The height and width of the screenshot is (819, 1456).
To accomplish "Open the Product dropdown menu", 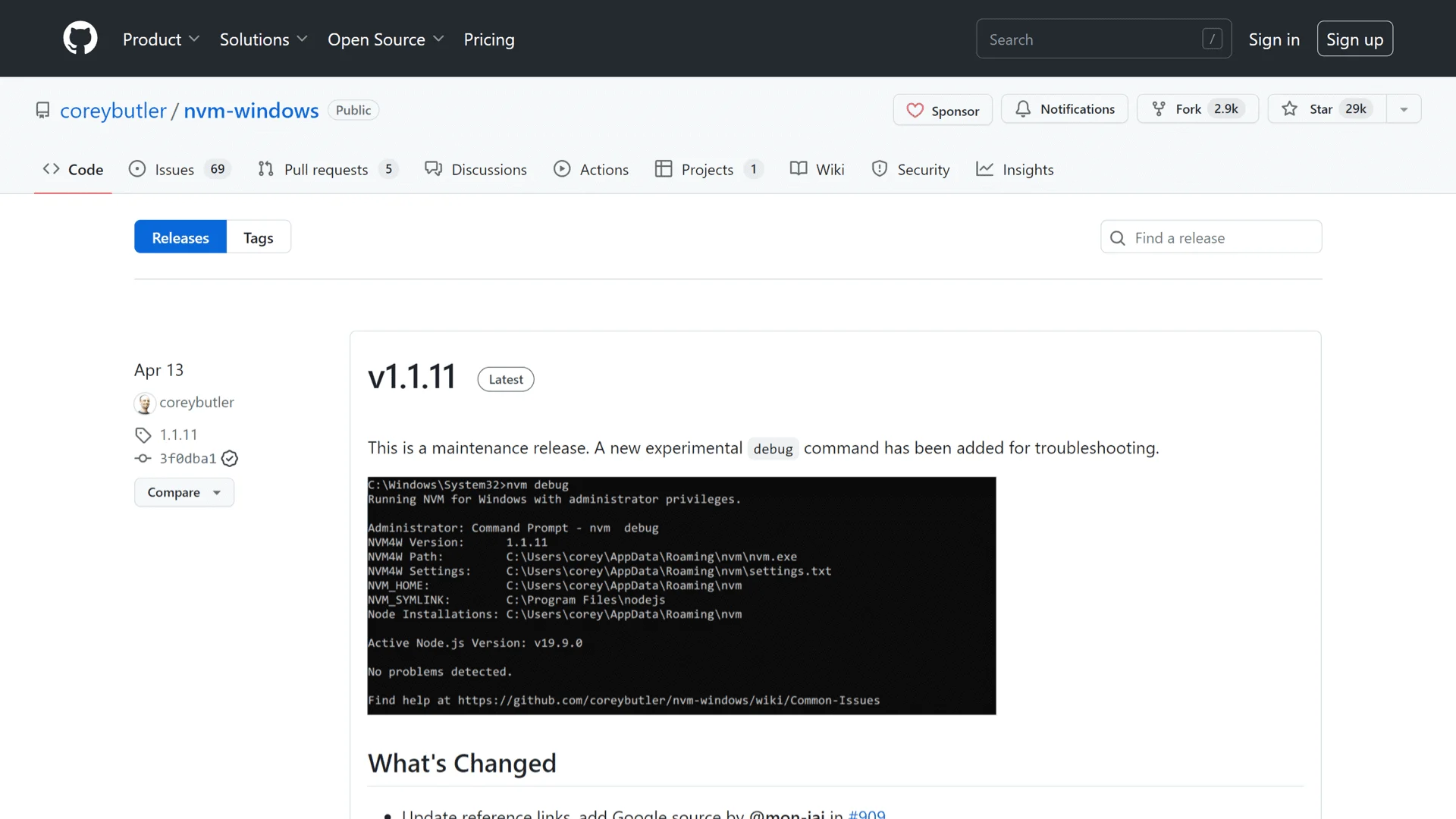I will [161, 39].
